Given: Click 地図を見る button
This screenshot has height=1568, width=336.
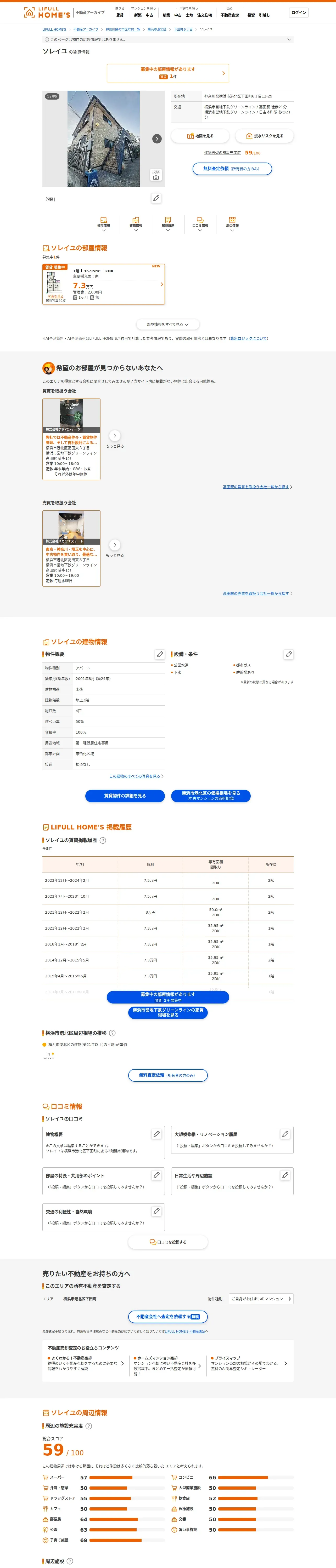Looking at the screenshot, I should click(200, 136).
